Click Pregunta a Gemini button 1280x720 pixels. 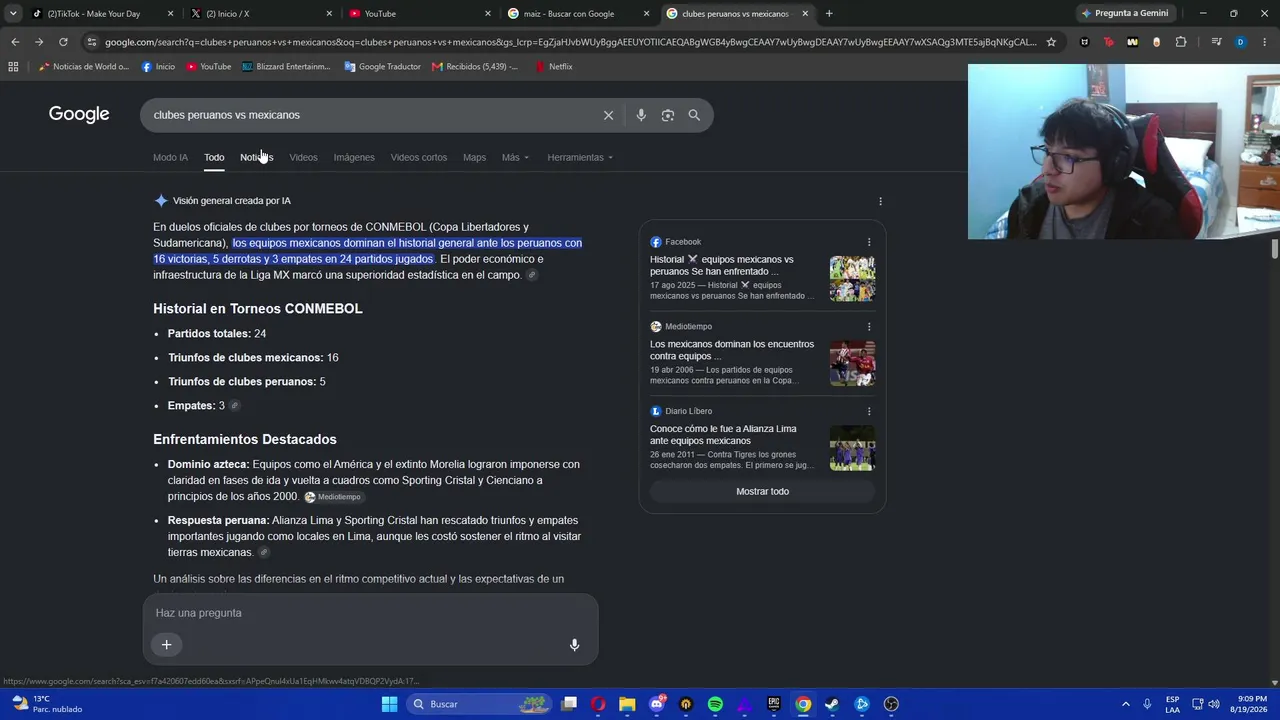click(1124, 14)
